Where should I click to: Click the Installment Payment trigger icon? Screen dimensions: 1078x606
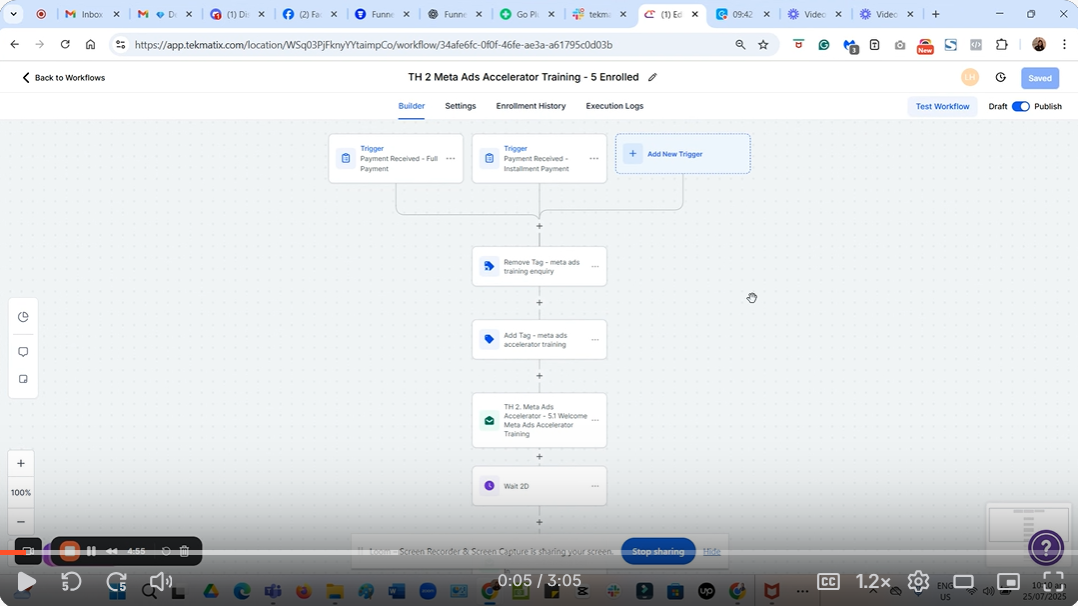489,158
